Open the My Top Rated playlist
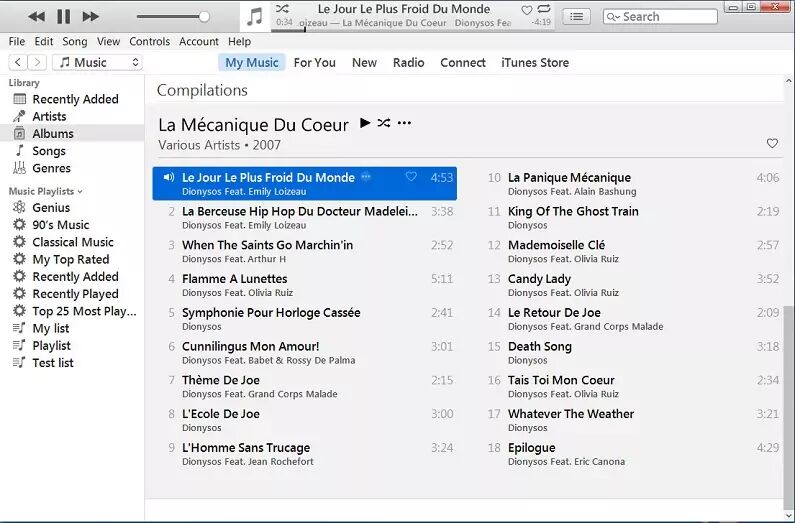The height and width of the screenshot is (523, 795). (x=72, y=259)
